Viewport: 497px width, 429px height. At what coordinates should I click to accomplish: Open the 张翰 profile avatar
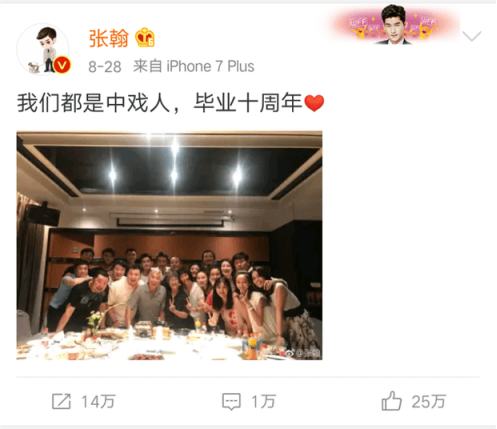pyautogui.click(x=43, y=49)
